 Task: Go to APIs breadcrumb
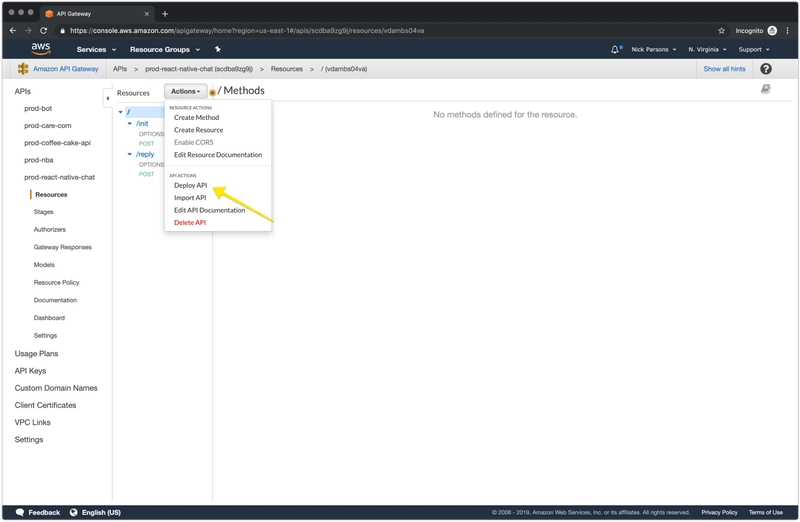120,69
